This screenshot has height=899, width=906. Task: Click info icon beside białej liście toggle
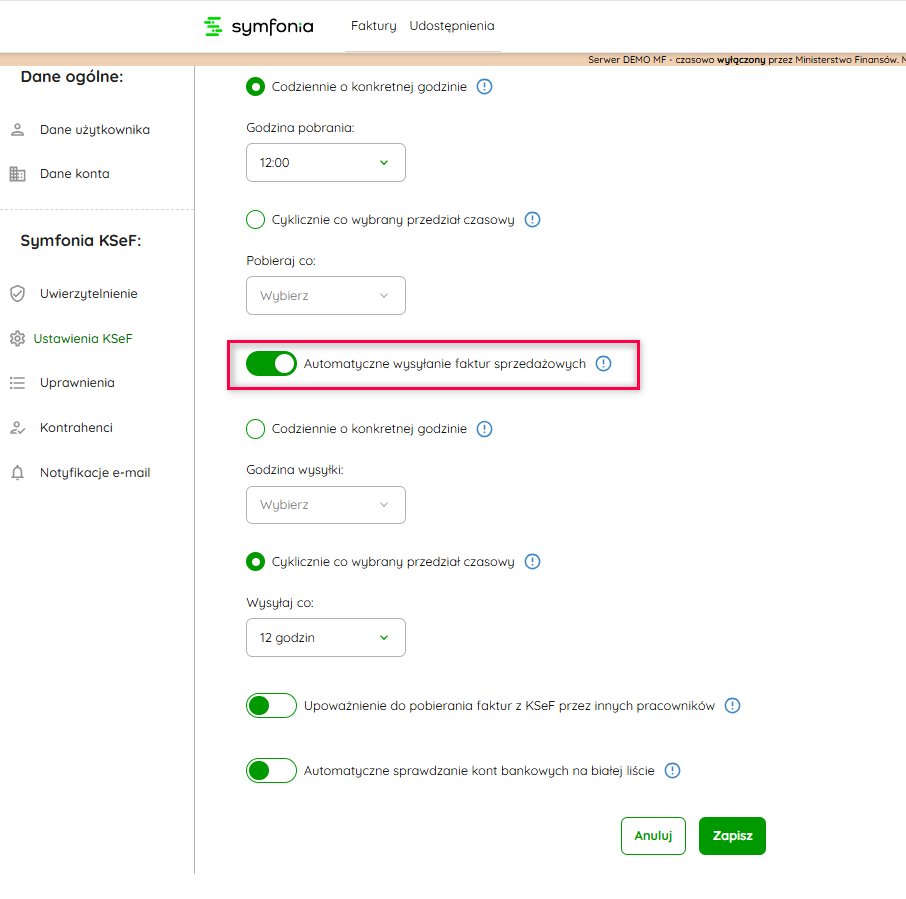(673, 771)
